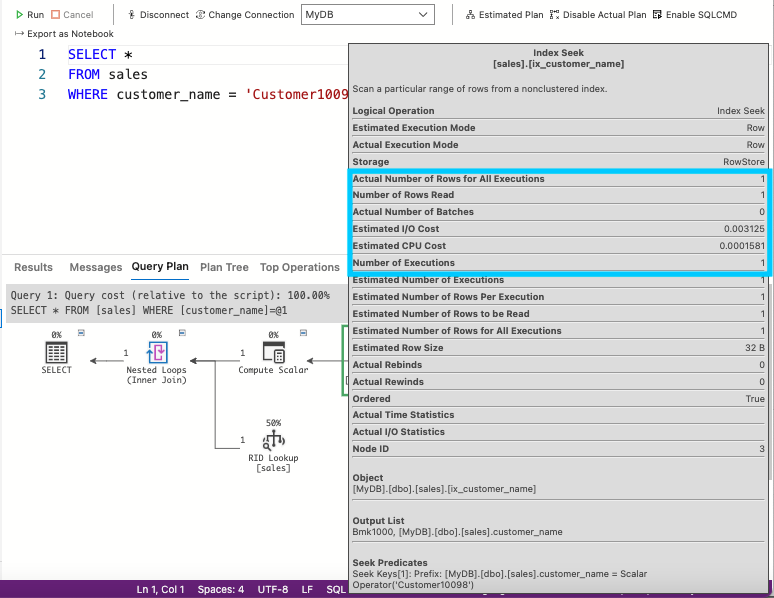The image size is (774, 598).
Task: Switch to the Results tab
Action: pos(33,267)
